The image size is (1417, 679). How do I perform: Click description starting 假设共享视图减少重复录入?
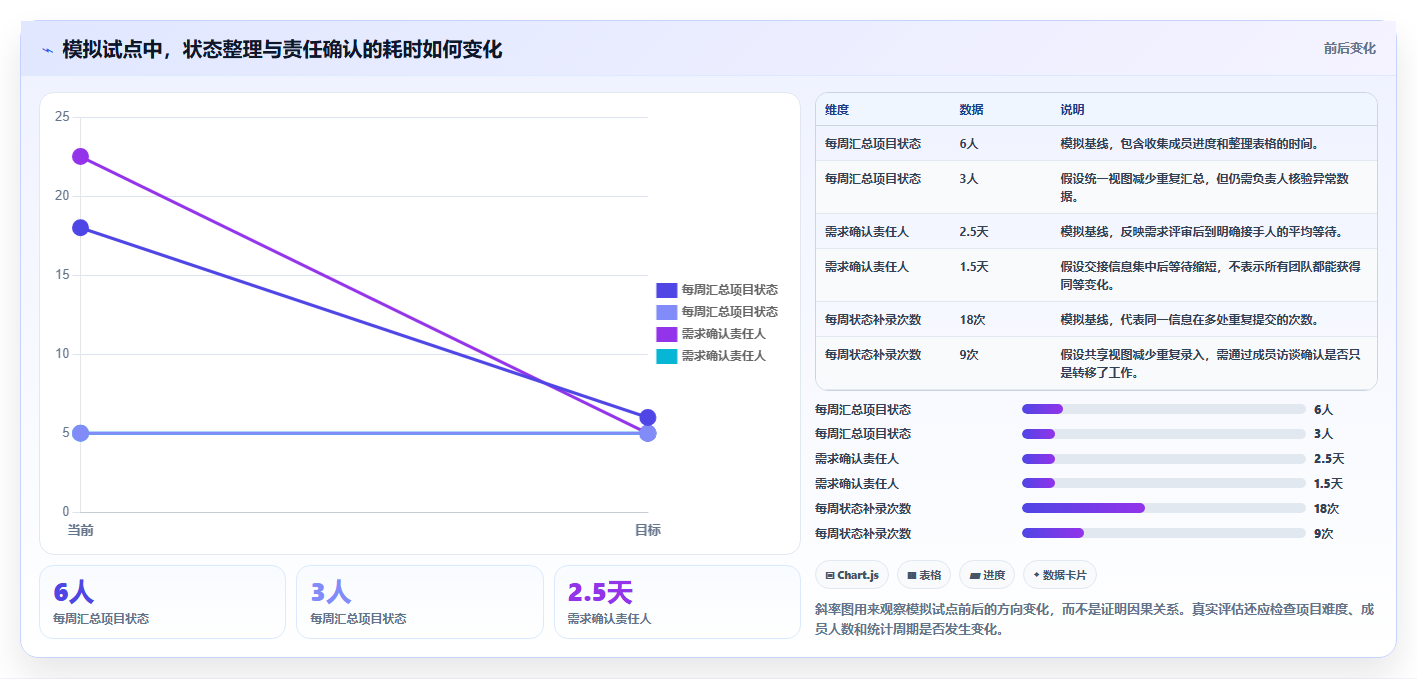pos(1211,363)
